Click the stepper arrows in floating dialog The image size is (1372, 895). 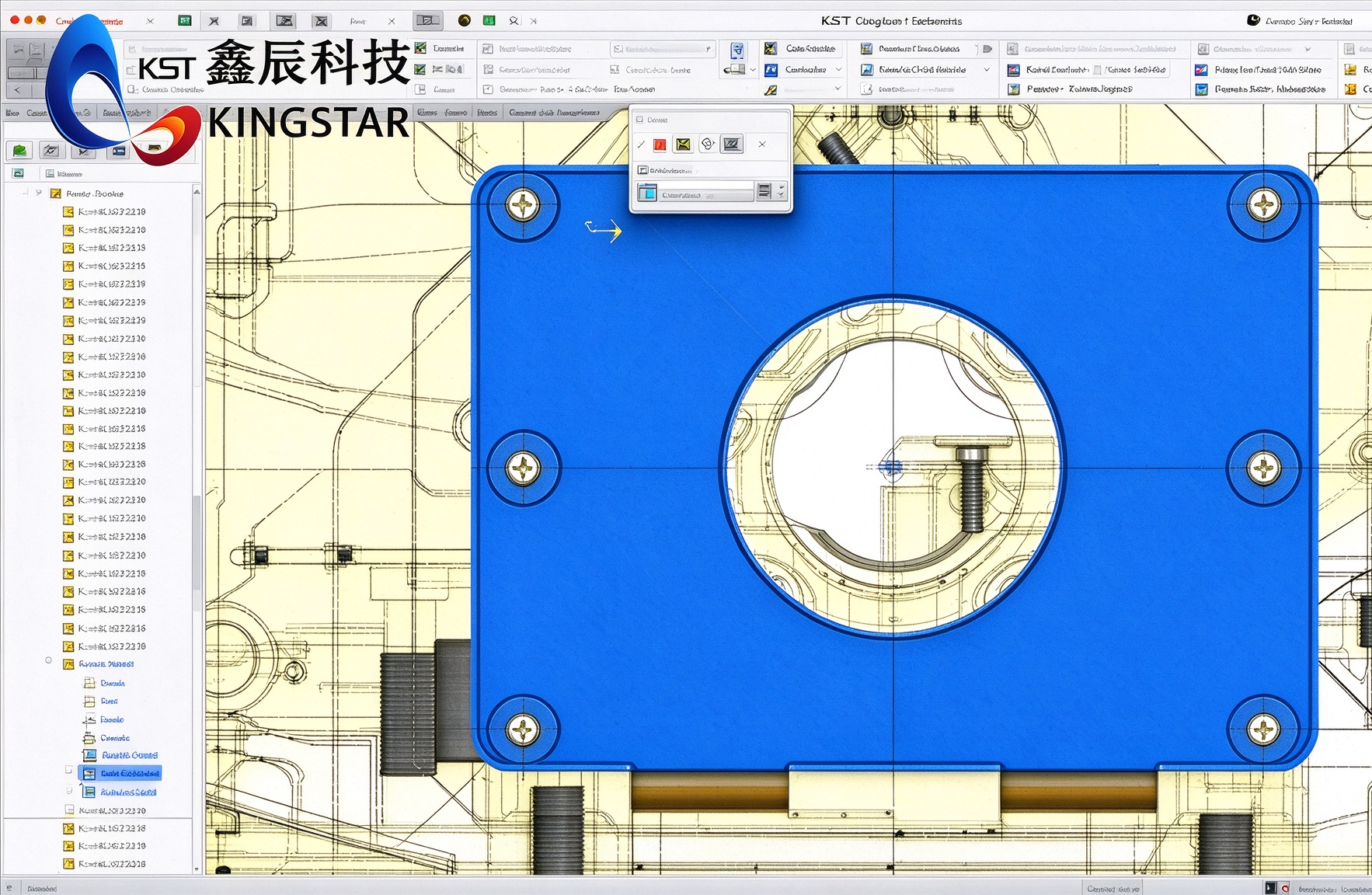[781, 191]
